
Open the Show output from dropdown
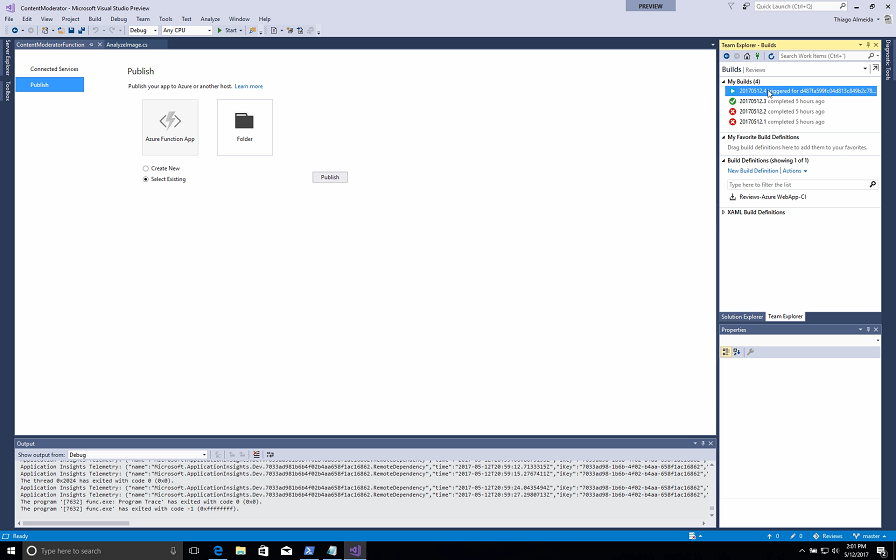[x=138, y=455]
